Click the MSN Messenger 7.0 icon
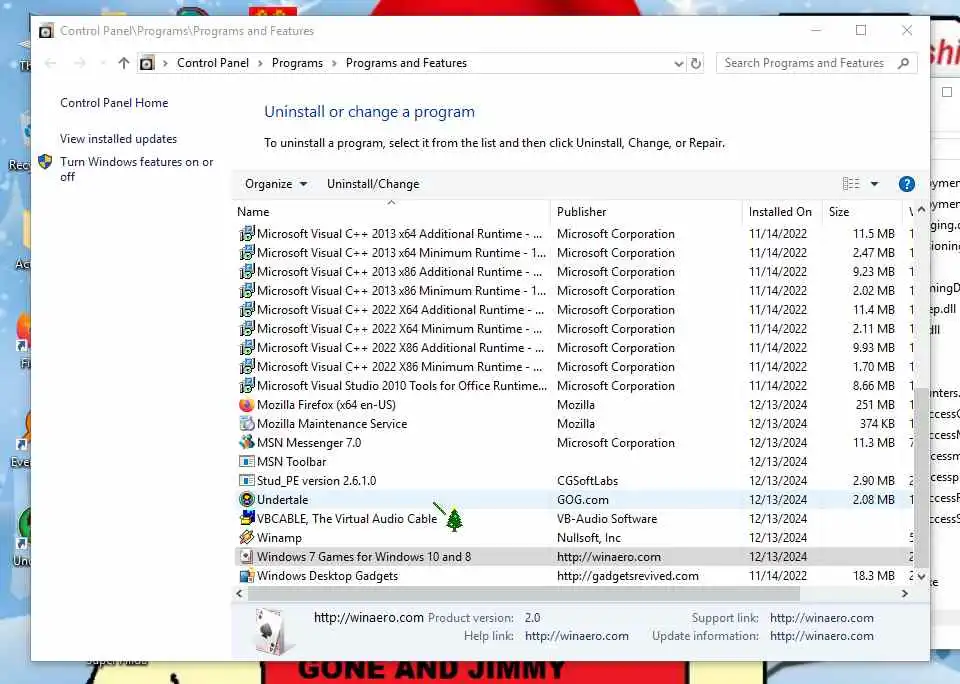 pos(247,443)
